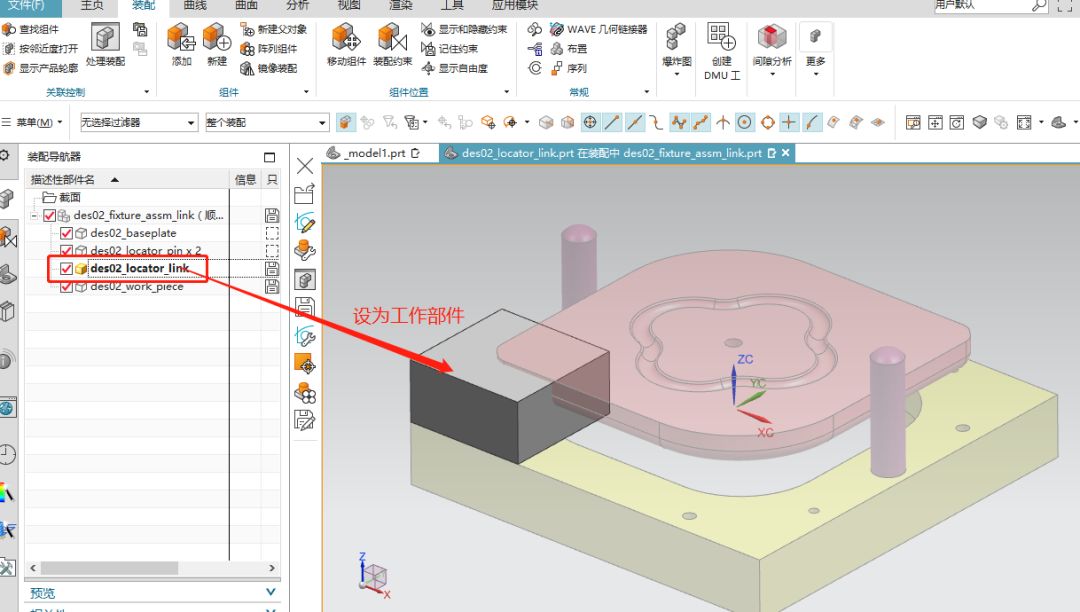Image resolution: width=1080 pixels, height=612 pixels.
Task: Switch to the _model1.prt document tab
Action: (374, 153)
